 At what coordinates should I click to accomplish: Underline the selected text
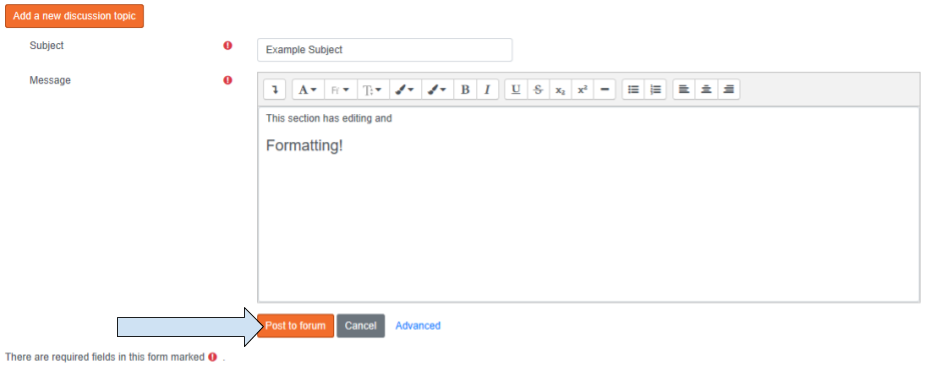(x=516, y=90)
